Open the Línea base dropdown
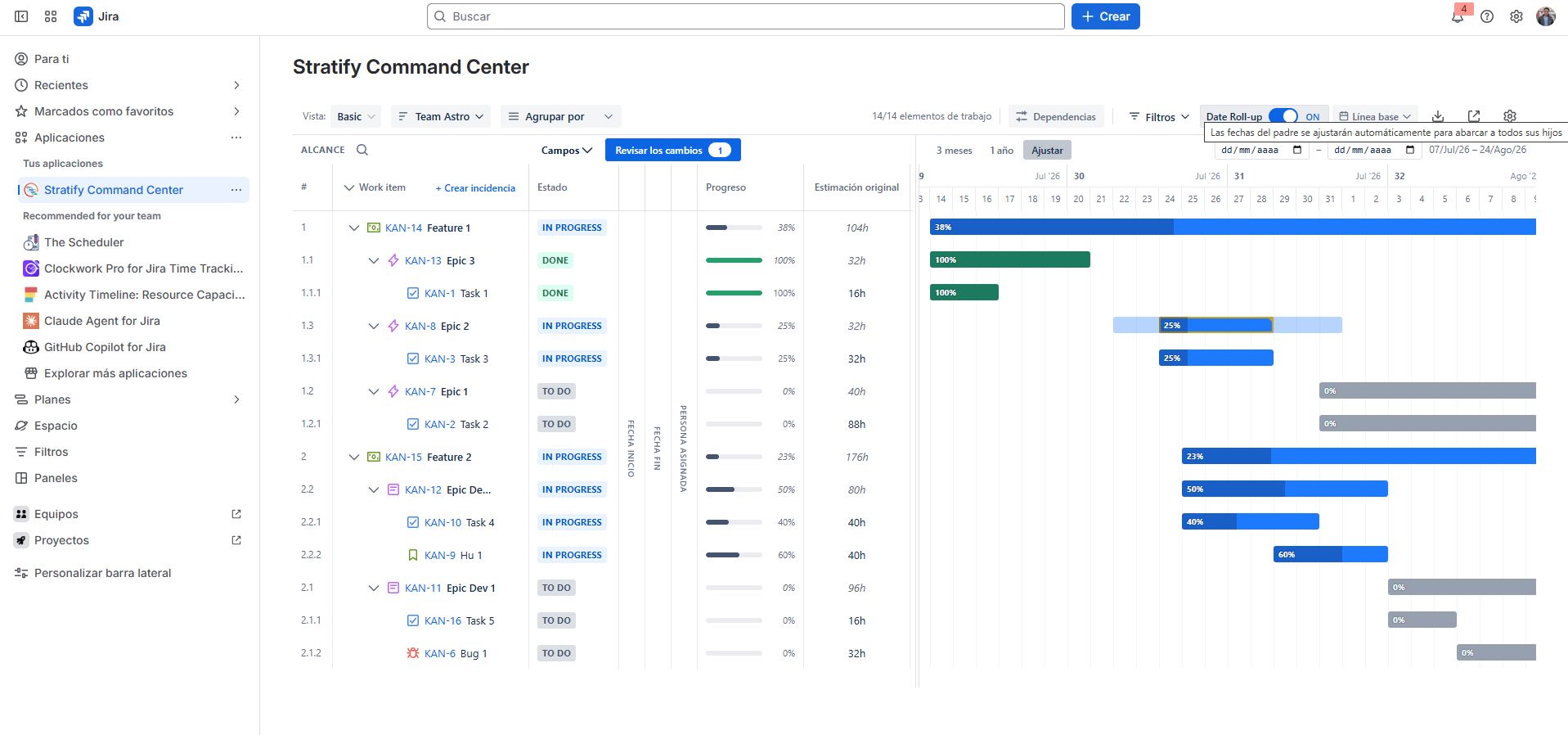The height and width of the screenshot is (735, 1568). [x=1375, y=116]
